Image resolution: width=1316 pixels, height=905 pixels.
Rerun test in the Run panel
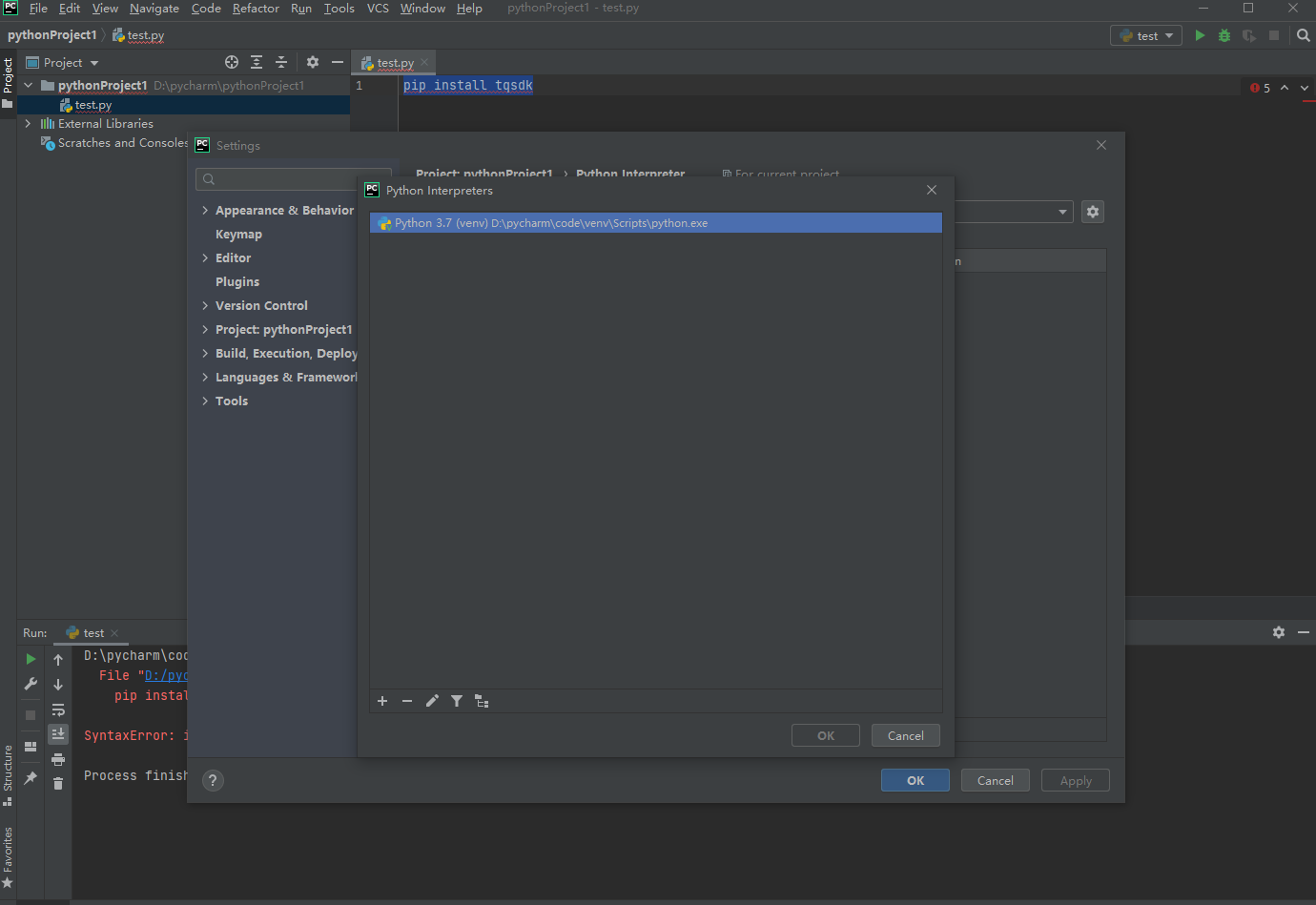coord(31,659)
